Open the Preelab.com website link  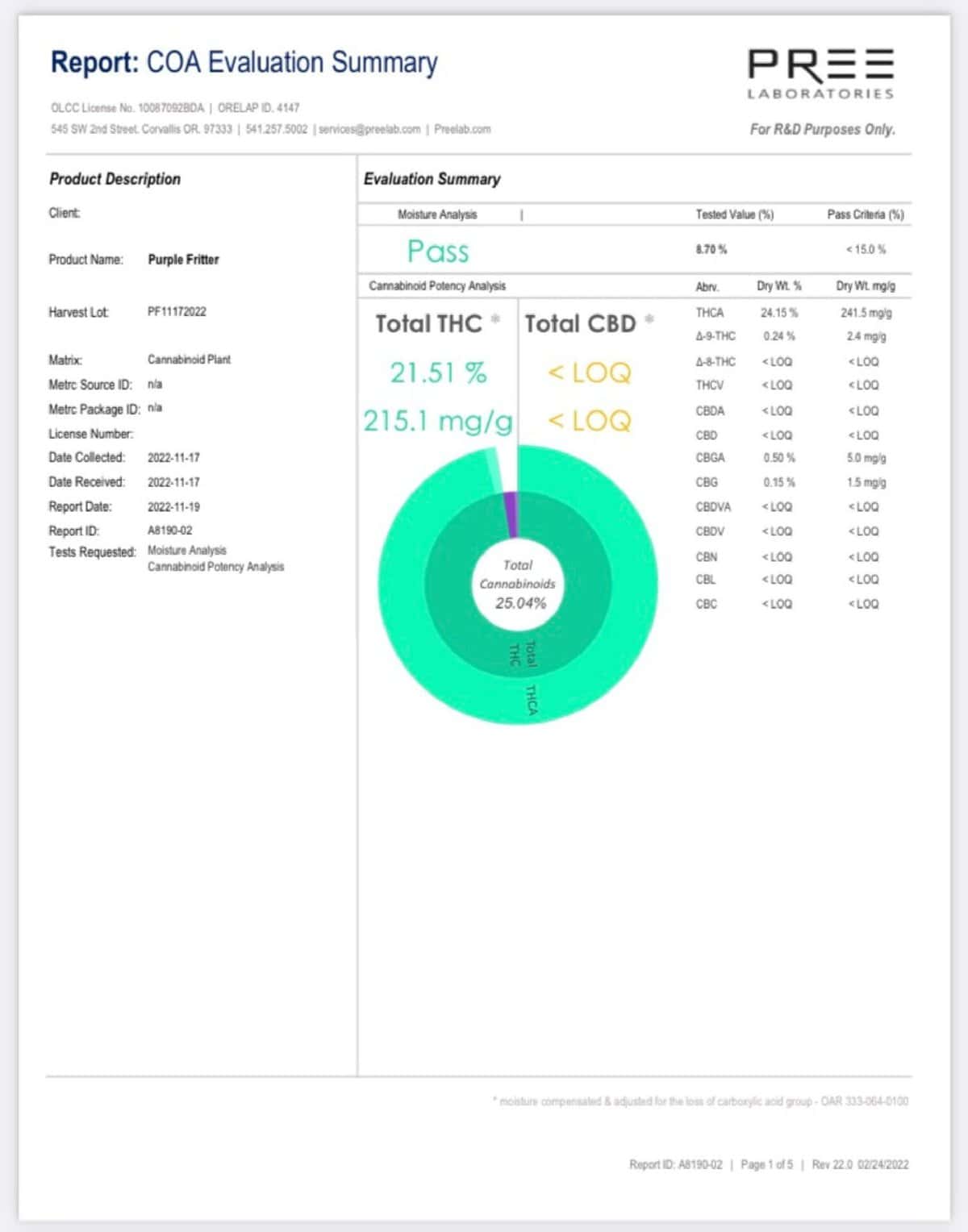coord(462,129)
